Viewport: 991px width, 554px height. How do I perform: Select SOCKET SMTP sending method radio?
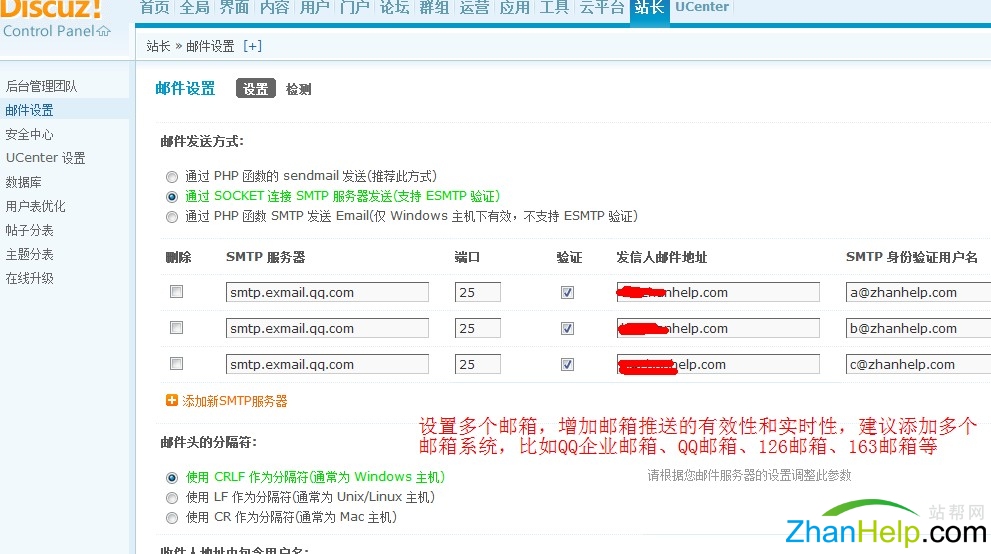[x=172, y=197]
